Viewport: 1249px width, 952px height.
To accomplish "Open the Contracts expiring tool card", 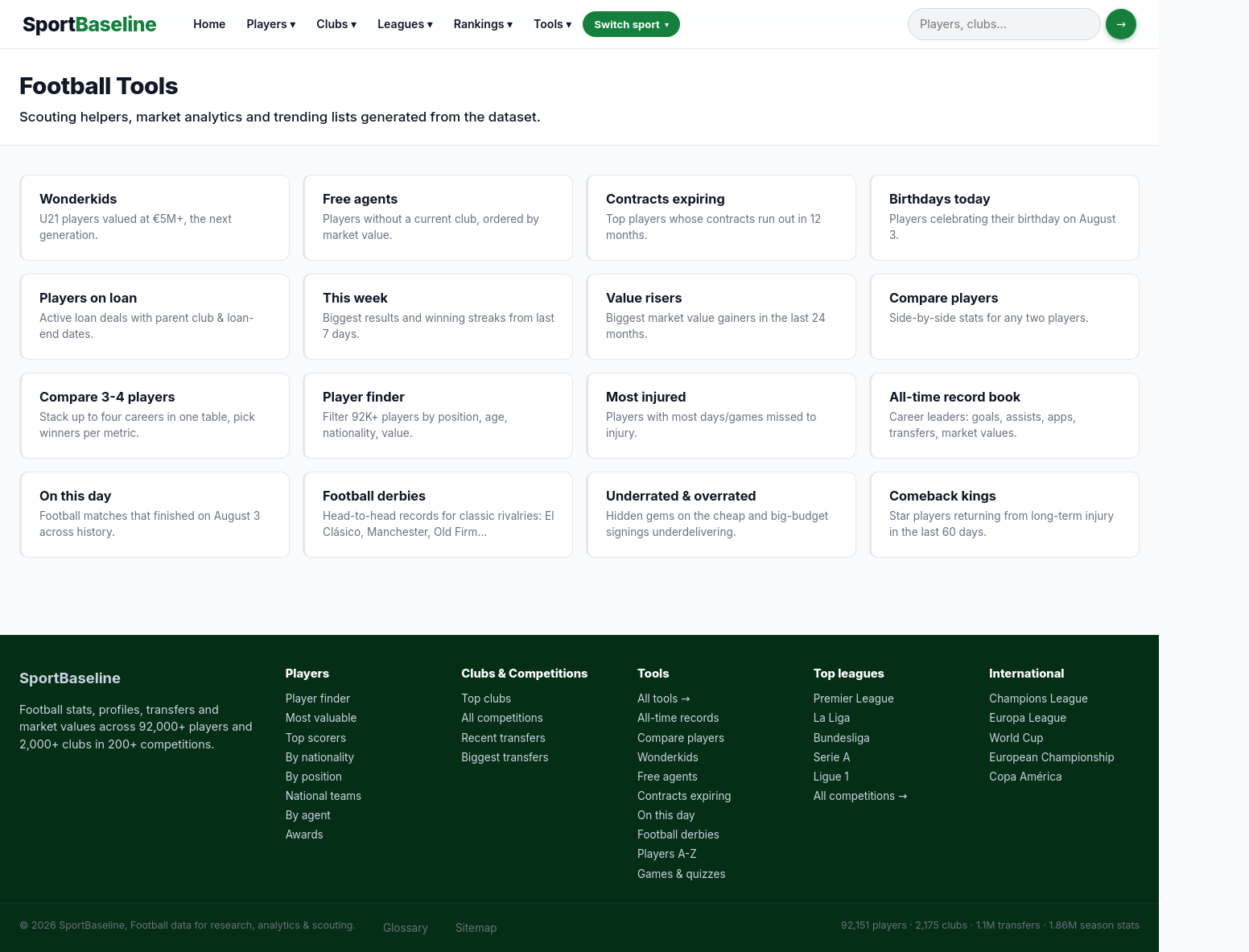I will (721, 217).
